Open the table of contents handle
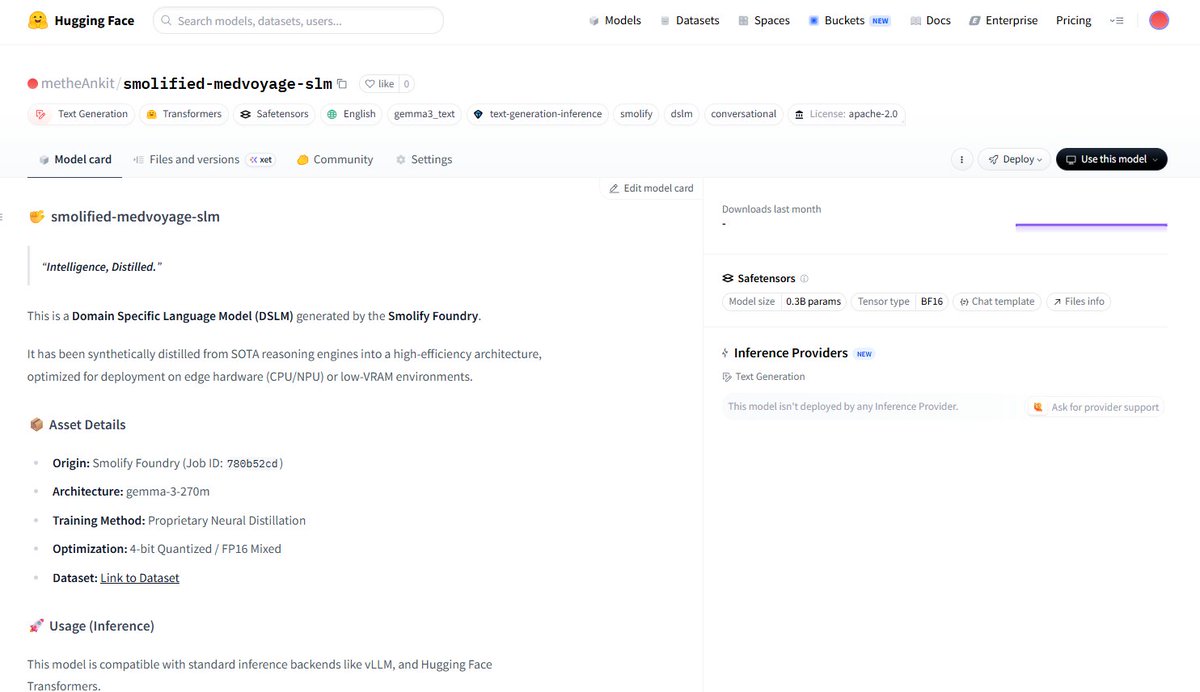1200x692 pixels. pyautogui.click(x=3, y=216)
